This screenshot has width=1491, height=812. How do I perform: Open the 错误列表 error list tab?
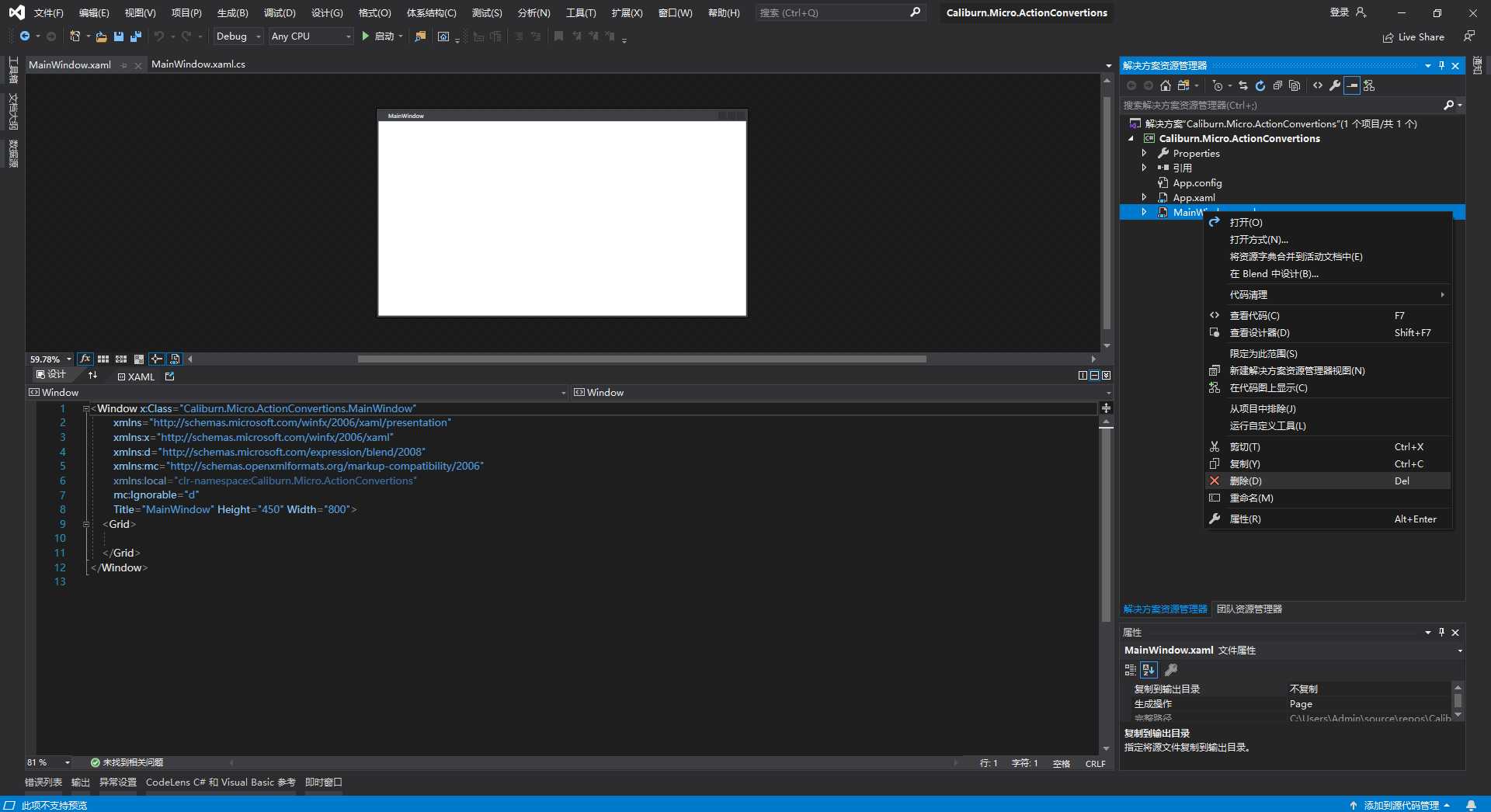43,783
